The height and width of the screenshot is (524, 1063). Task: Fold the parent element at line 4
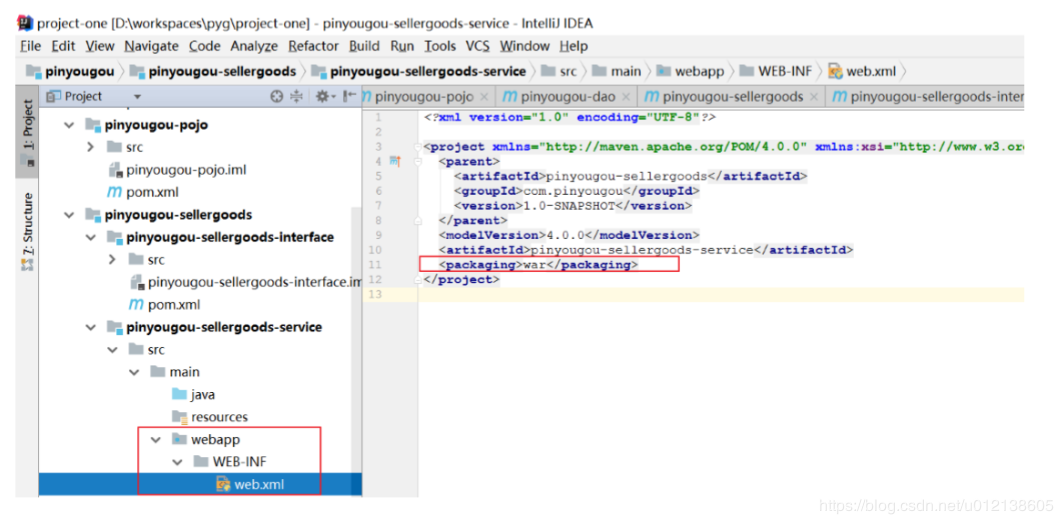click(418, 161)
